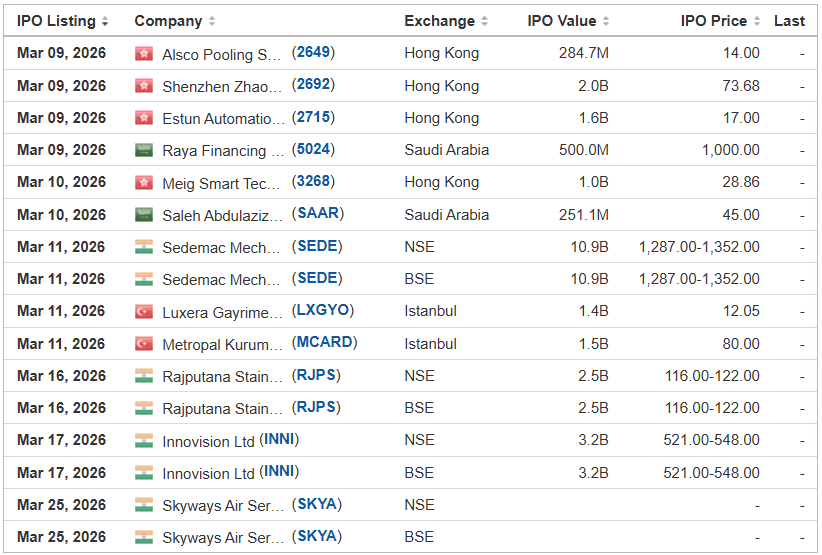Image resolution: width=822 pixels, height=555 pixels.
Task: Open Saleh Abdulaziz... company name
Action: [222, 215]
